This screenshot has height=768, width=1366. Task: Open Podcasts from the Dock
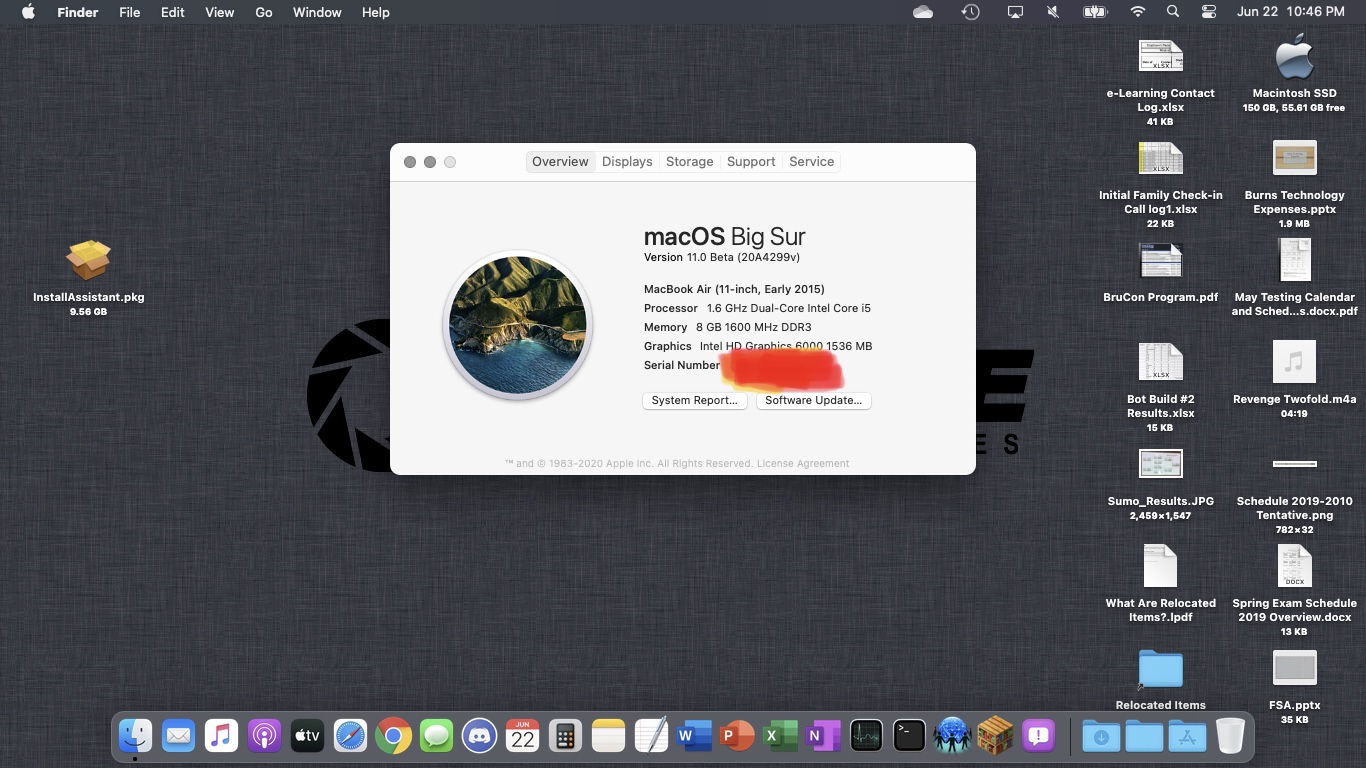click(x=264, y=737)
